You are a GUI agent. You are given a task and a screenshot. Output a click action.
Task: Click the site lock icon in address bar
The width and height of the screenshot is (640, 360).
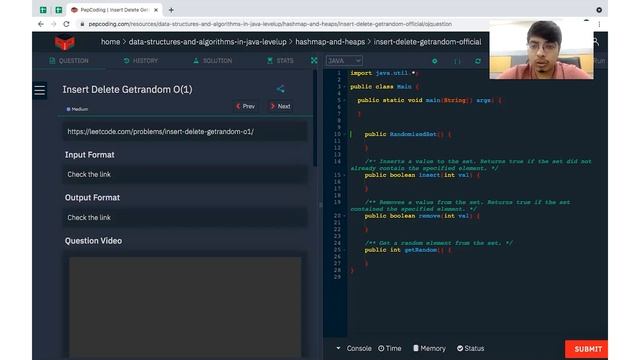(82, 24)
